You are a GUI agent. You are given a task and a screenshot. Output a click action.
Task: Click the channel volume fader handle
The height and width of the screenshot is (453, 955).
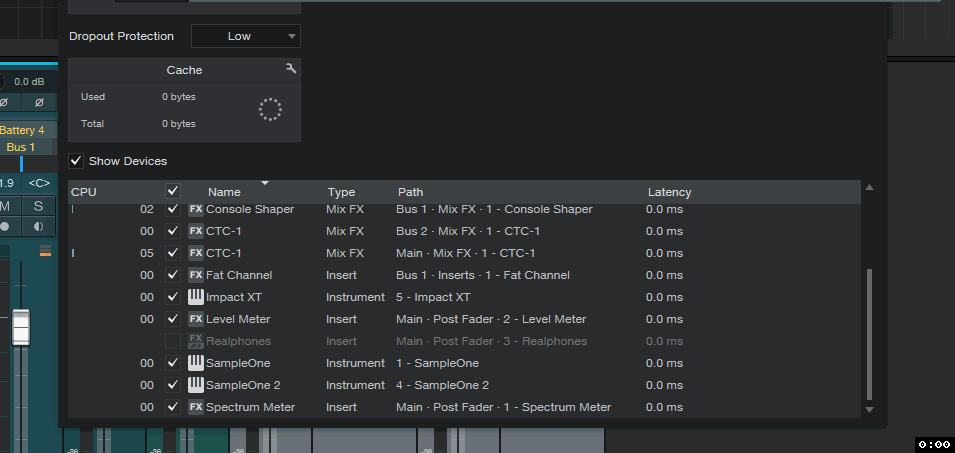pos(21,327)
